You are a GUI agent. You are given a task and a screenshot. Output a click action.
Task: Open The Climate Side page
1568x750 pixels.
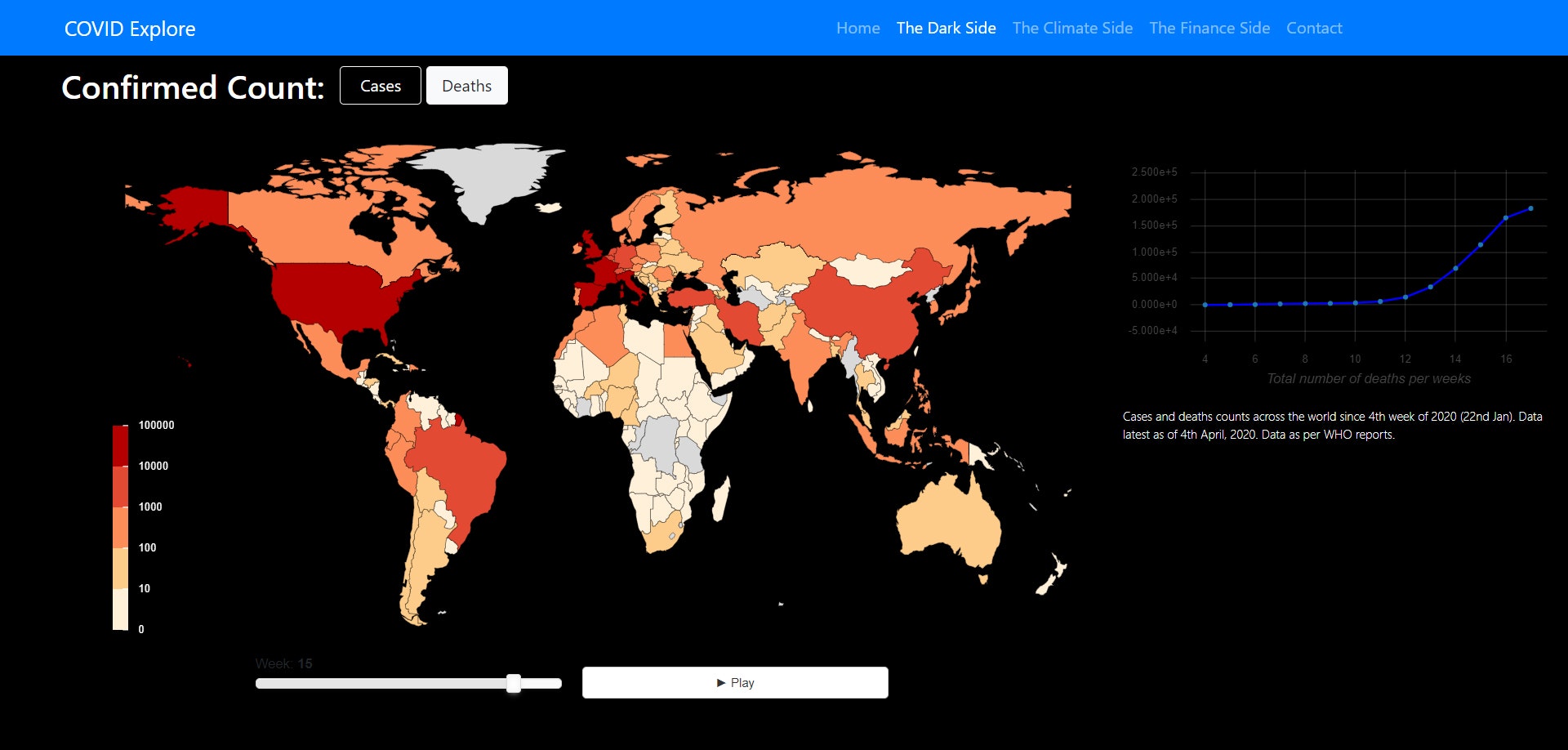tap(1072, 28)
